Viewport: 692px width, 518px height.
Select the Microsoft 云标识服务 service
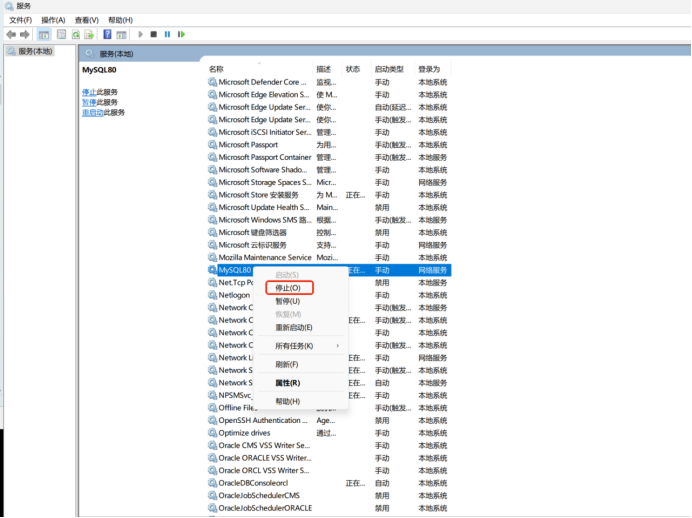pyautogui.click(x=329, y=245)
